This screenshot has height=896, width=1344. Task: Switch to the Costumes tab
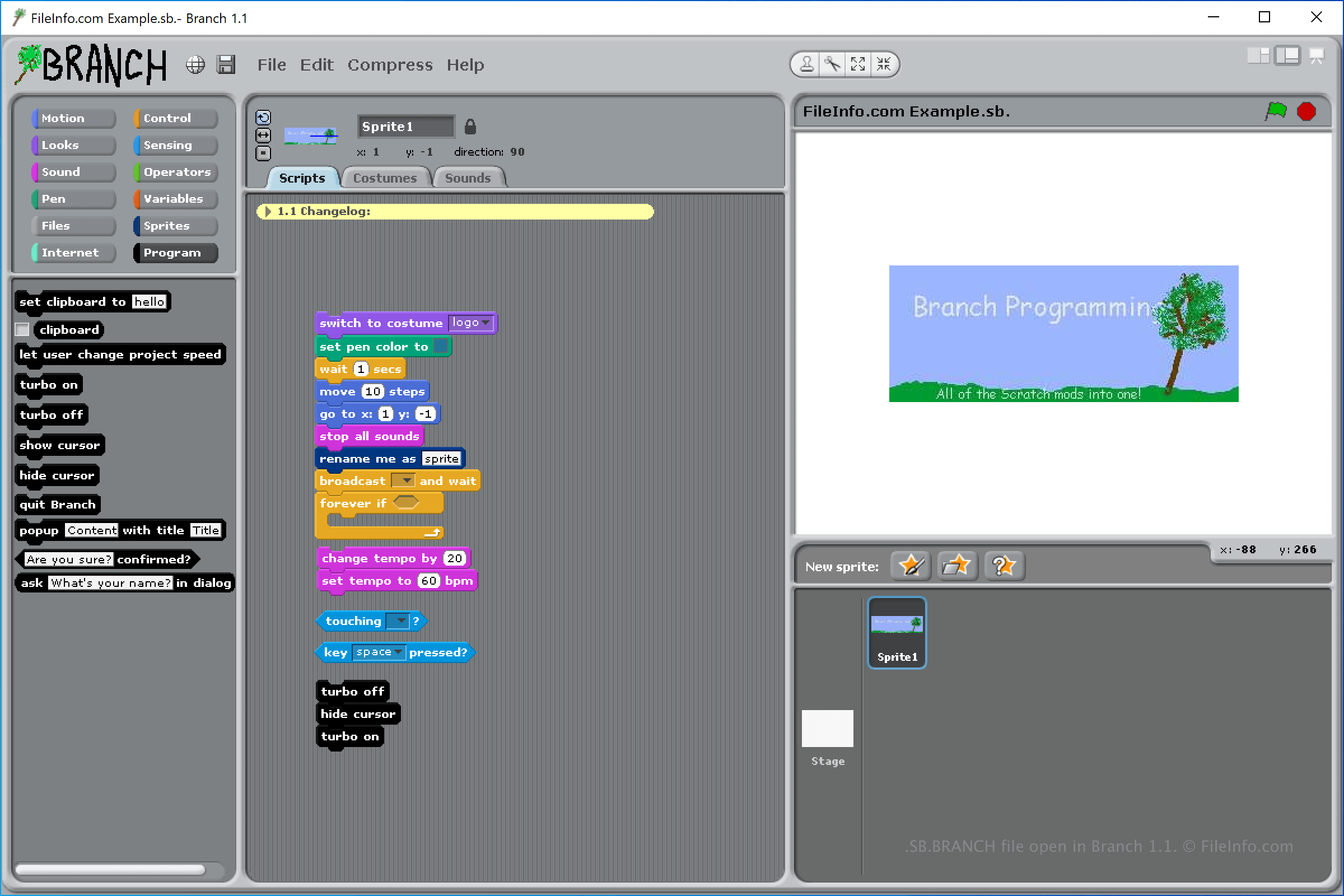pyautogui.click(x=385, y=178)
